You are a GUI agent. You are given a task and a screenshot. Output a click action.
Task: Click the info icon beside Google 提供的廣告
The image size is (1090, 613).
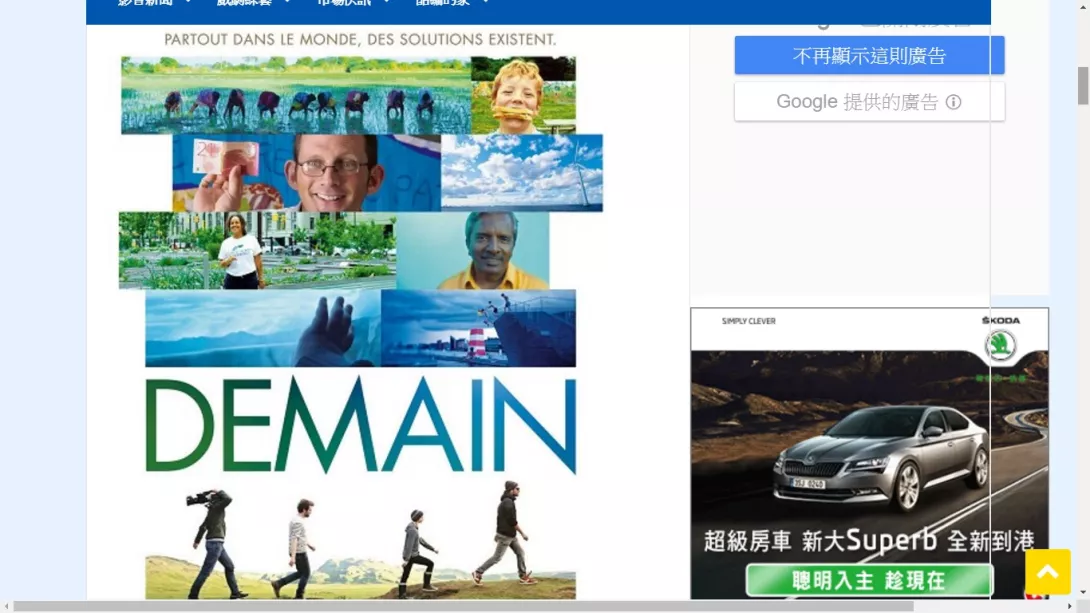(x=954, y=102)
